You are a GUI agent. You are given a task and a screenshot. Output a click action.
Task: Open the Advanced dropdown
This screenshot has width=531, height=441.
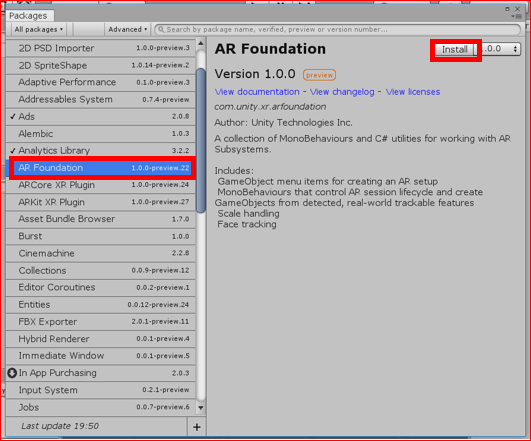[x=128, y=29]
